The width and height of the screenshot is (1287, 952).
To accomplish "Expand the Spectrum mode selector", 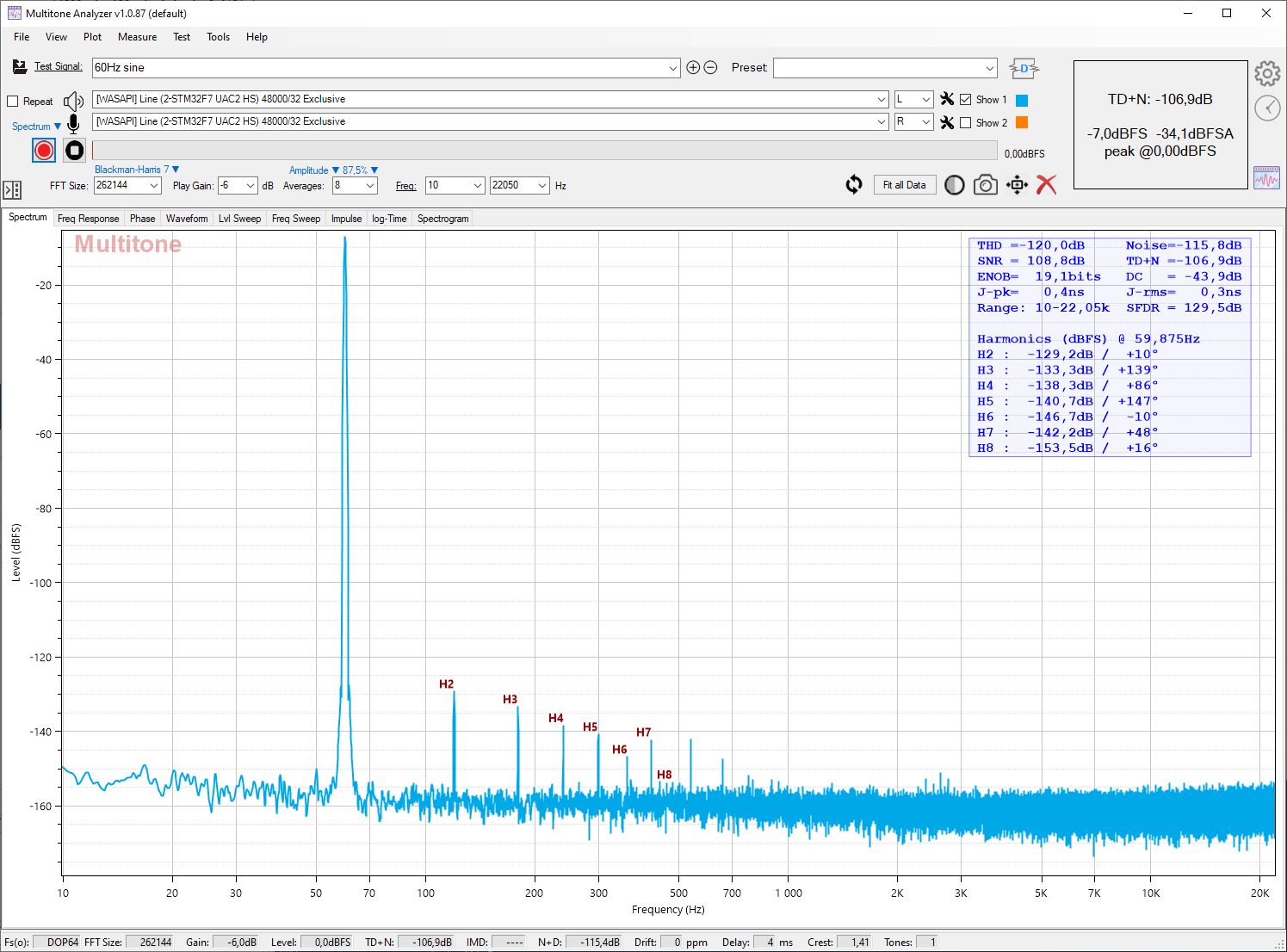I will click(x=37, y=127).
